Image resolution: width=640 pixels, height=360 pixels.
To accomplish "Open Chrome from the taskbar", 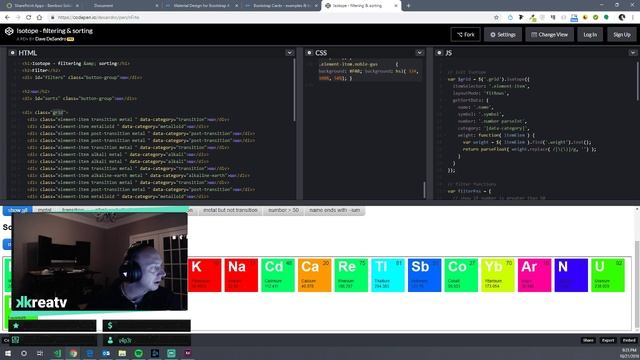I will 73,353.
